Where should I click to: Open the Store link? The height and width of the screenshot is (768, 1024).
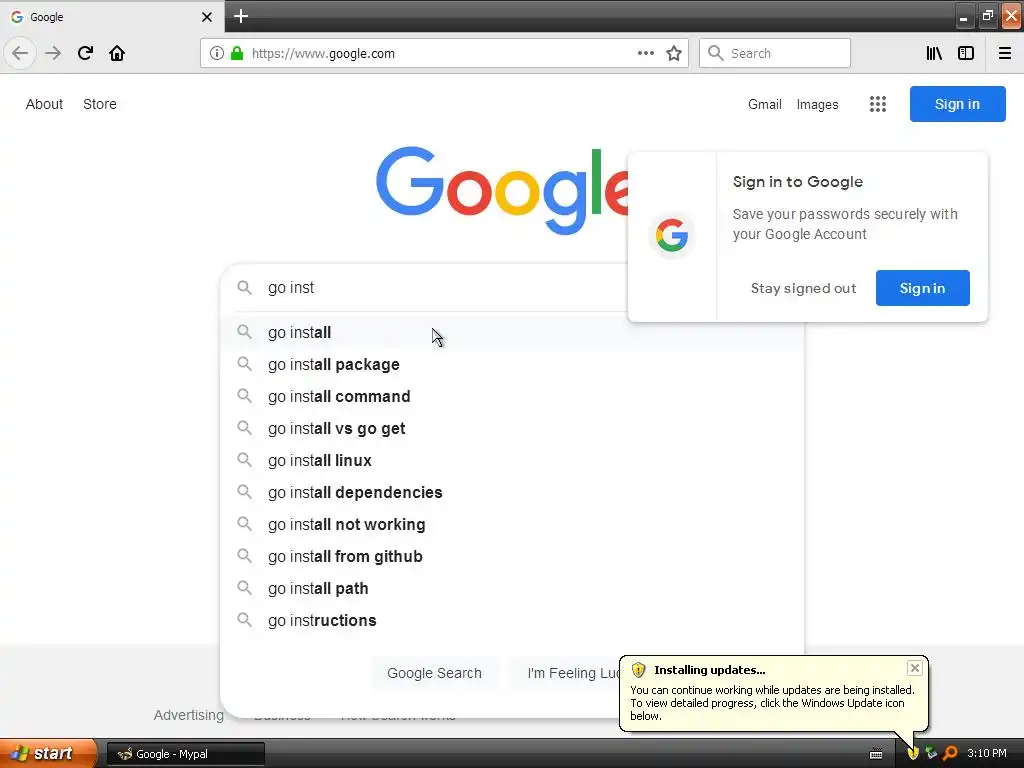(x=100, y=104)
